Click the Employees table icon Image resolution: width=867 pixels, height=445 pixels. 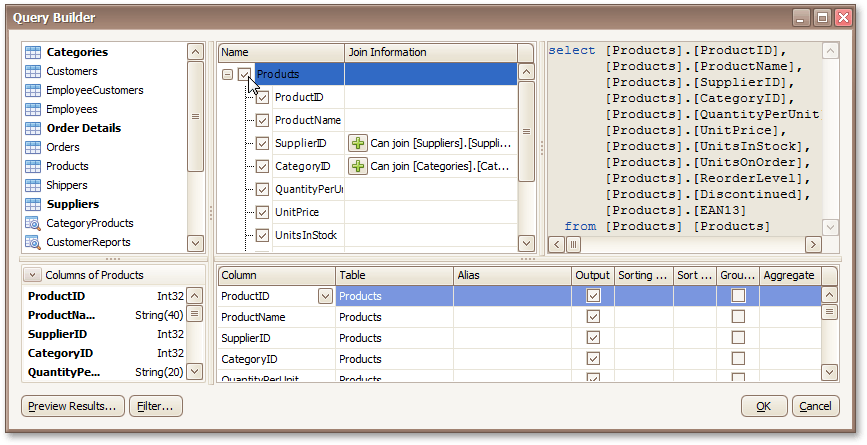(32, 109)
